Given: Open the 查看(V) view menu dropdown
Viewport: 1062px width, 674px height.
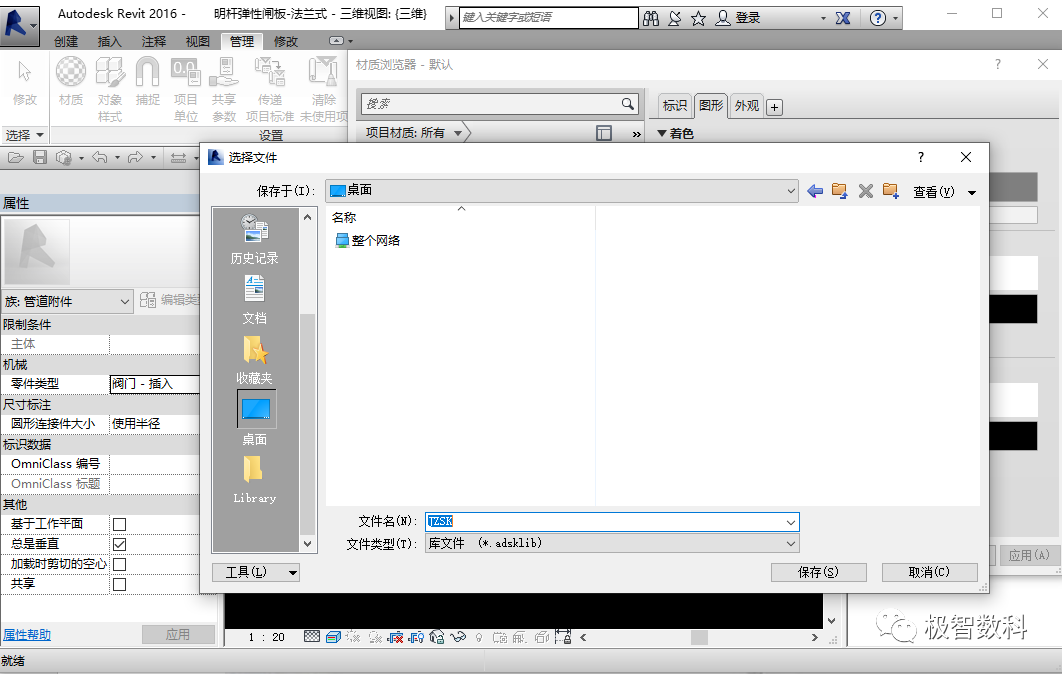Looking at the screenshot, I should click(944, 192).
